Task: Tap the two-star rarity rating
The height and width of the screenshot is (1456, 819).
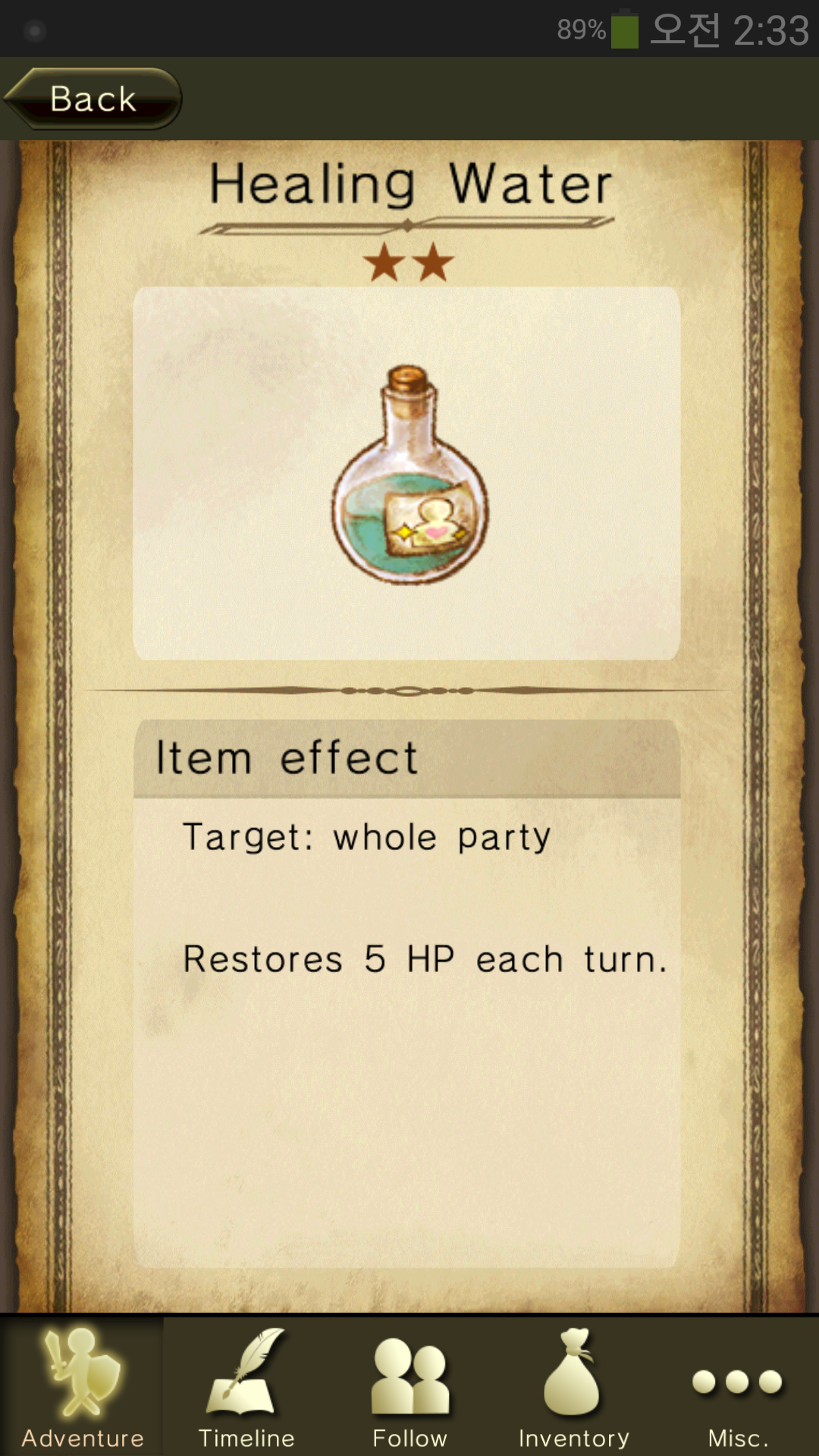Action: click(409, 262)
